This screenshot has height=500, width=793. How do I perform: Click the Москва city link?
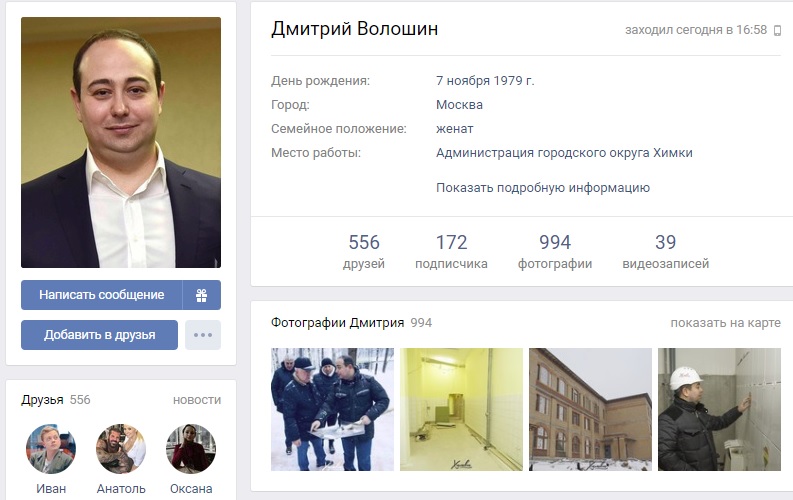click(459, 105)
